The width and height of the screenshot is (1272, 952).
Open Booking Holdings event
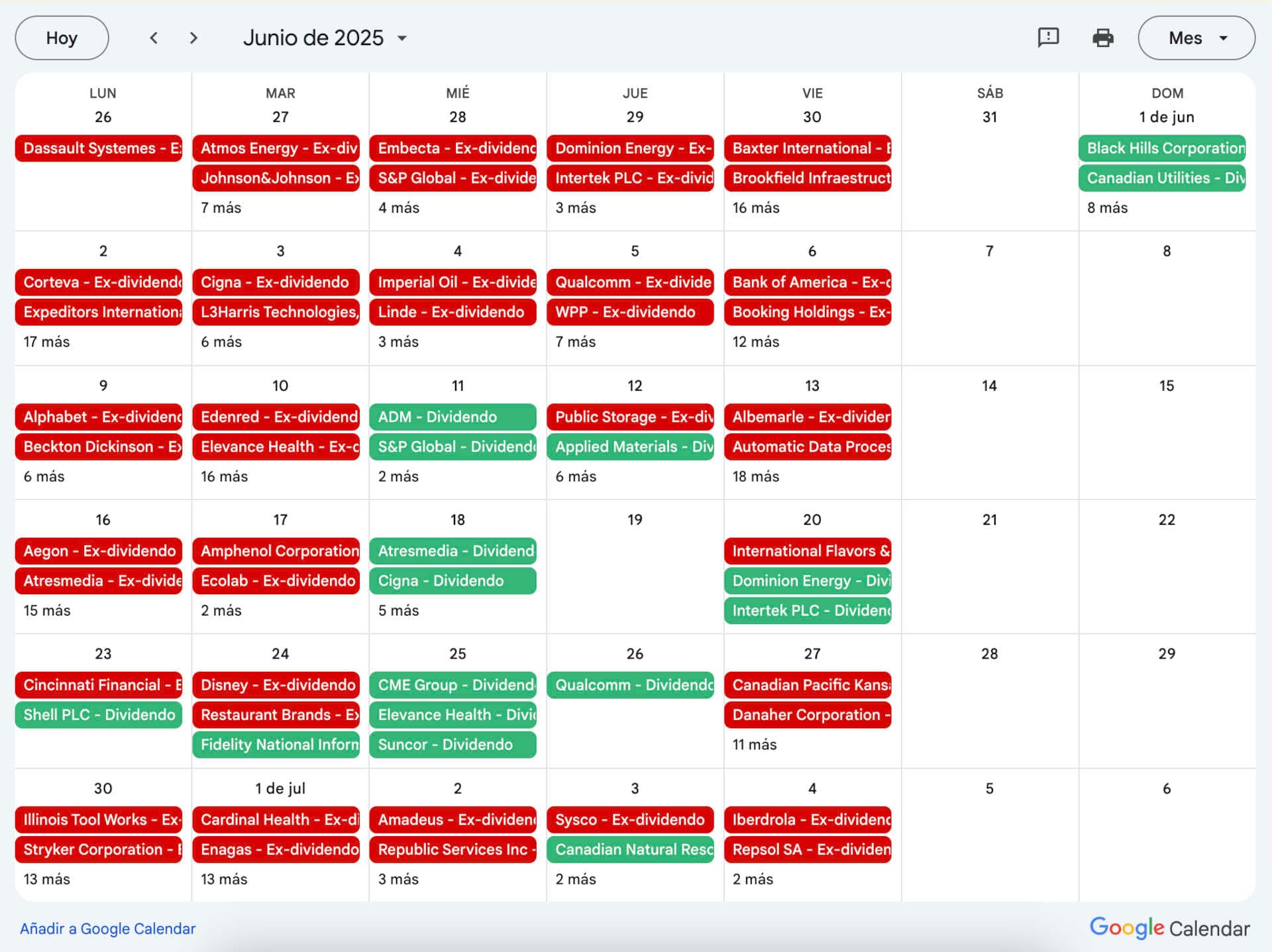click(x=808, y=312)
